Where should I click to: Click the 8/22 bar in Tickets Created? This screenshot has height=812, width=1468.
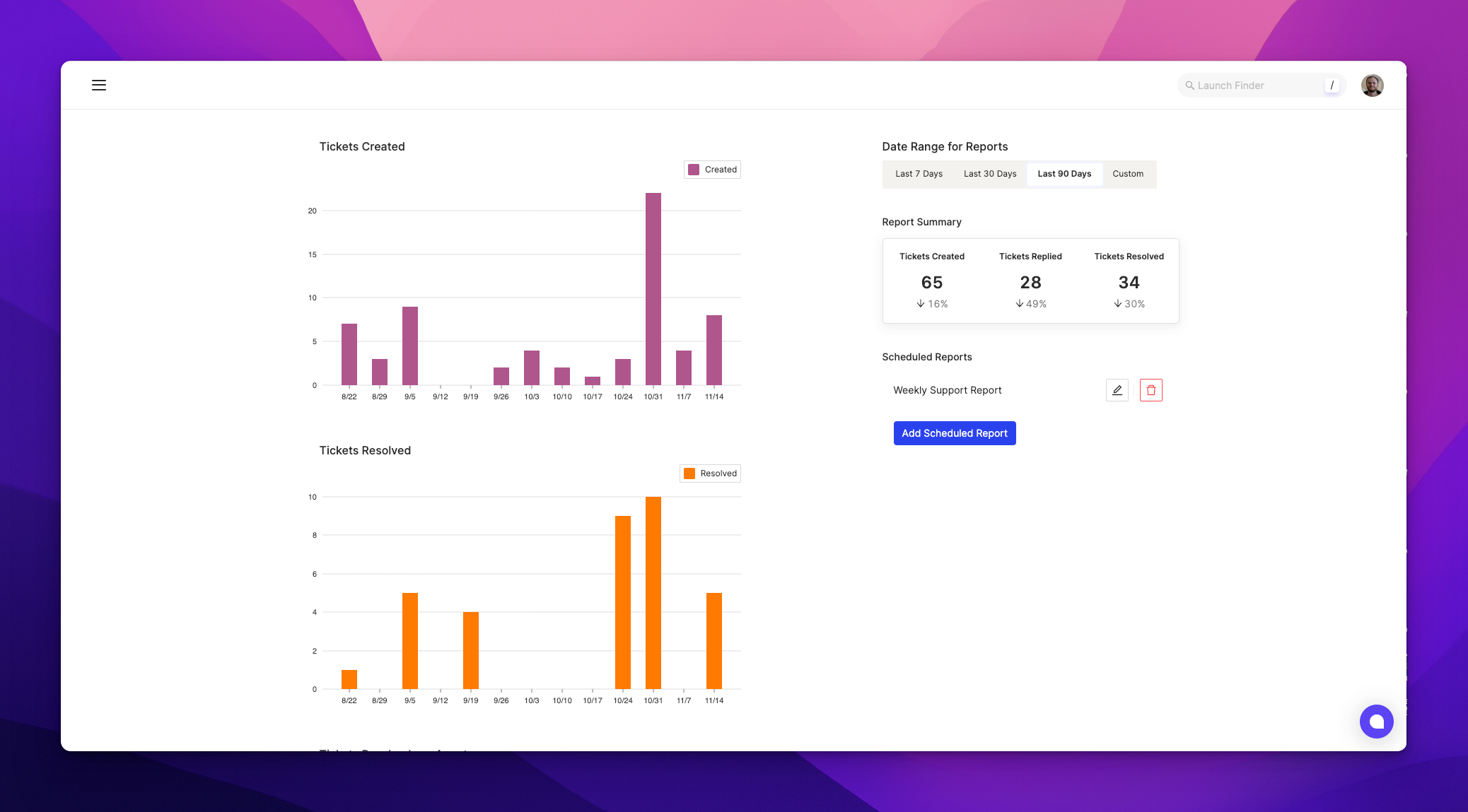(349, 354)
